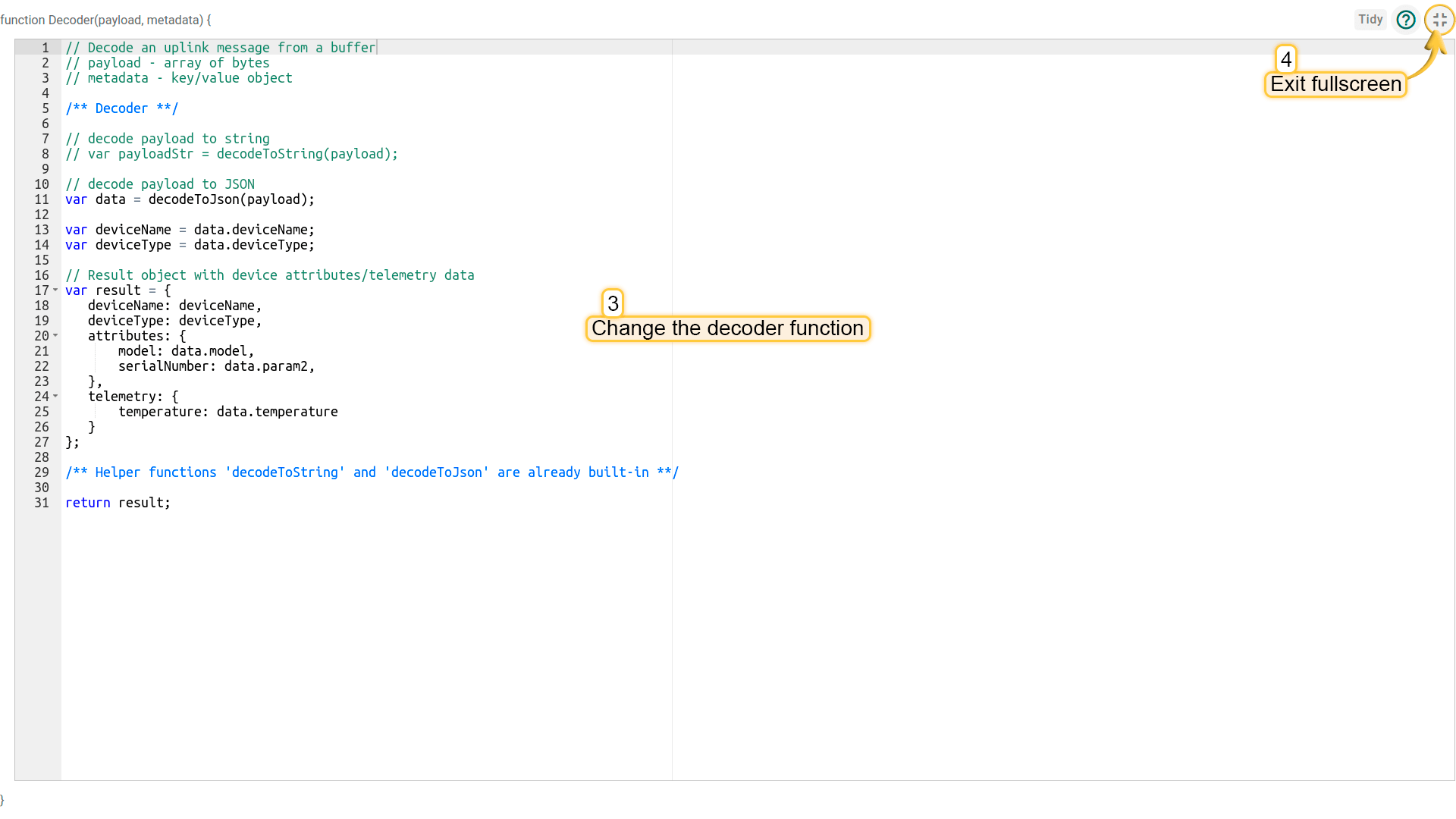
Task: Click the 'model: data.model' line
Action: [186, 351]
